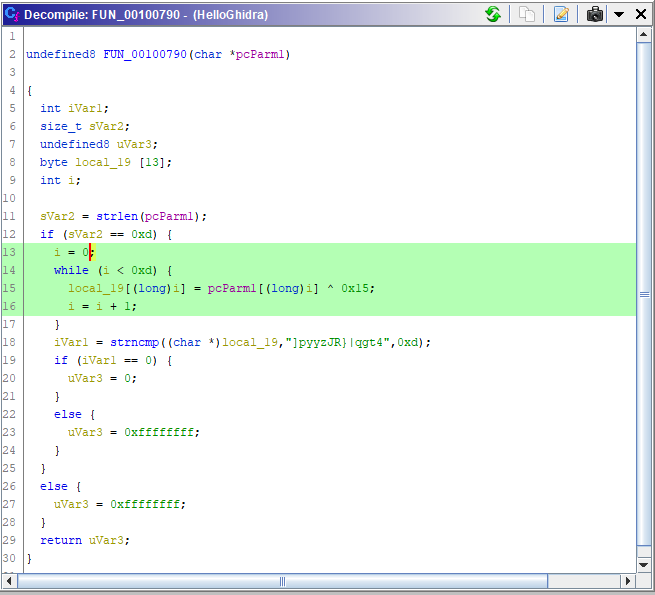Screen dimensions: 655x595
Task: Click 'iVar1 == 0' condition on line 19
Action: [117, 360]
